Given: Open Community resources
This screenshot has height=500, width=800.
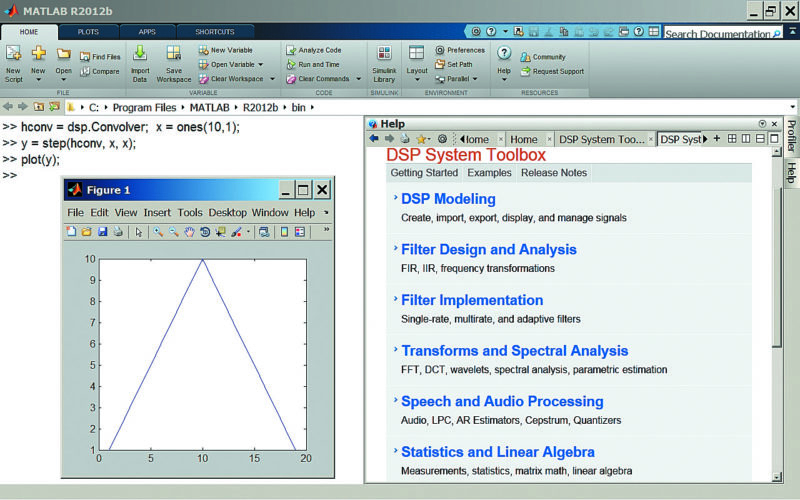Looking at the screenshot, I should click(x=543, y=57).
